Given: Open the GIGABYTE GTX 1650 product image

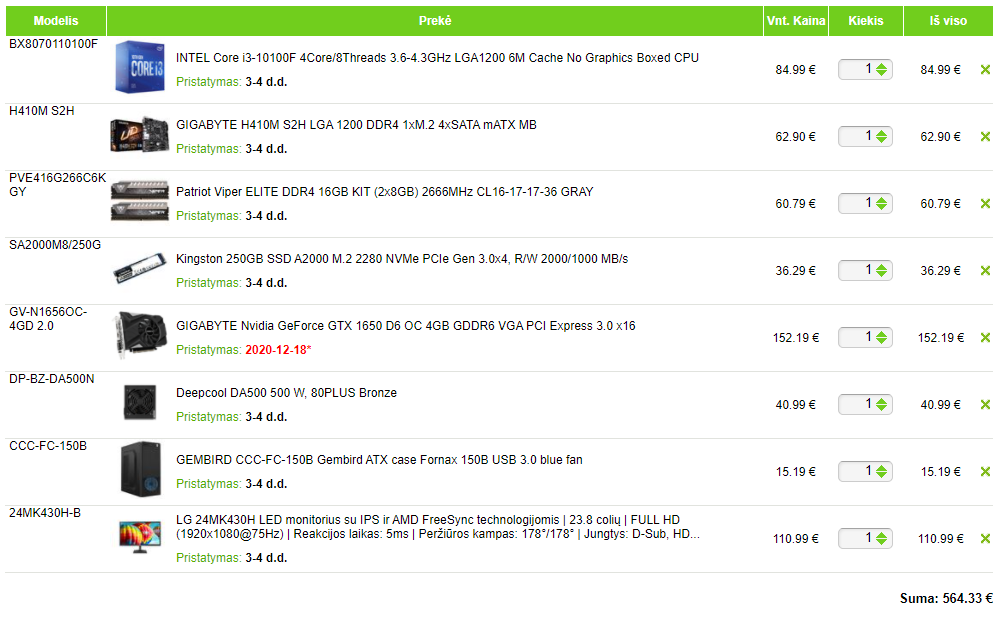Looking at the screenshot, I should tap(140, 335).
